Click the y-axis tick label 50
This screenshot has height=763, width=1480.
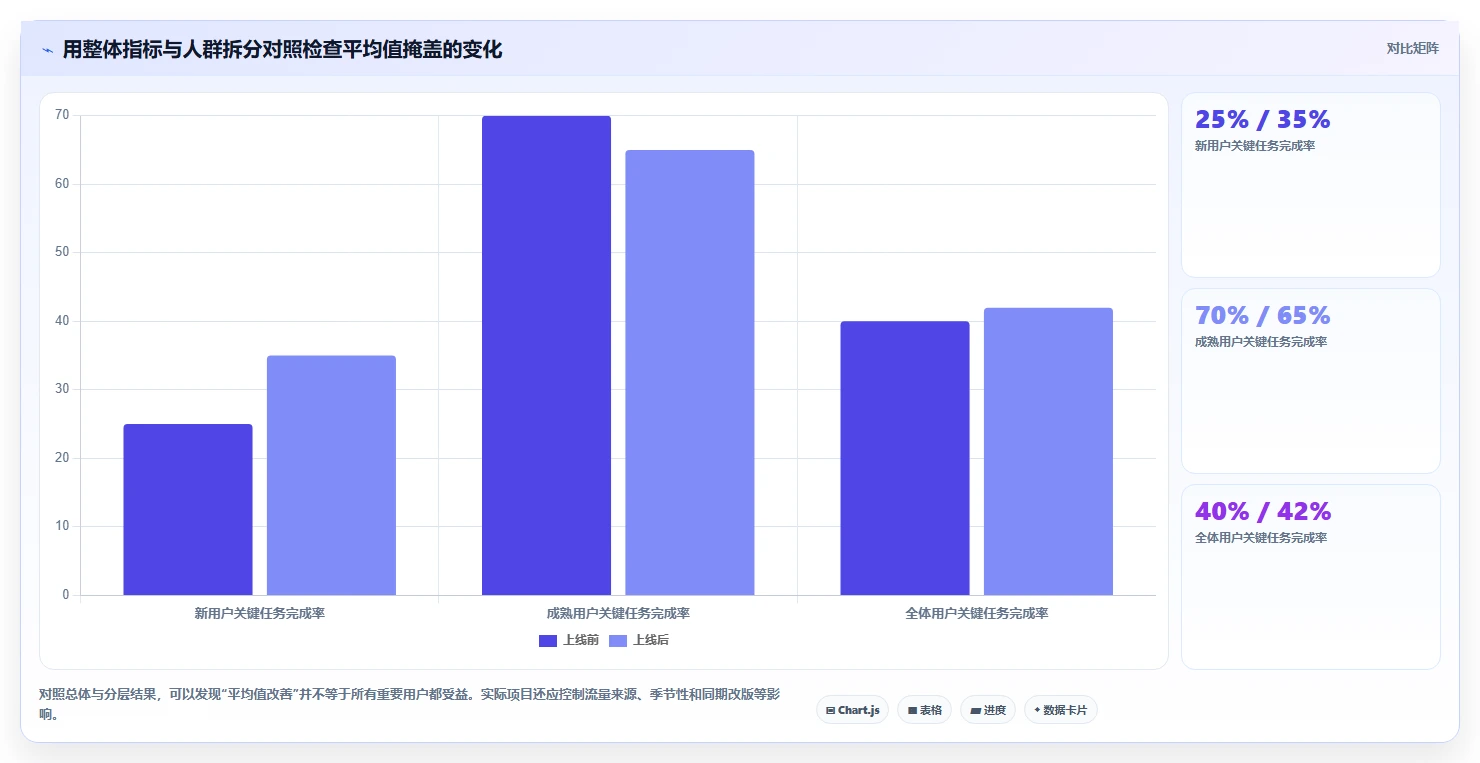click(x=62, y=252)
